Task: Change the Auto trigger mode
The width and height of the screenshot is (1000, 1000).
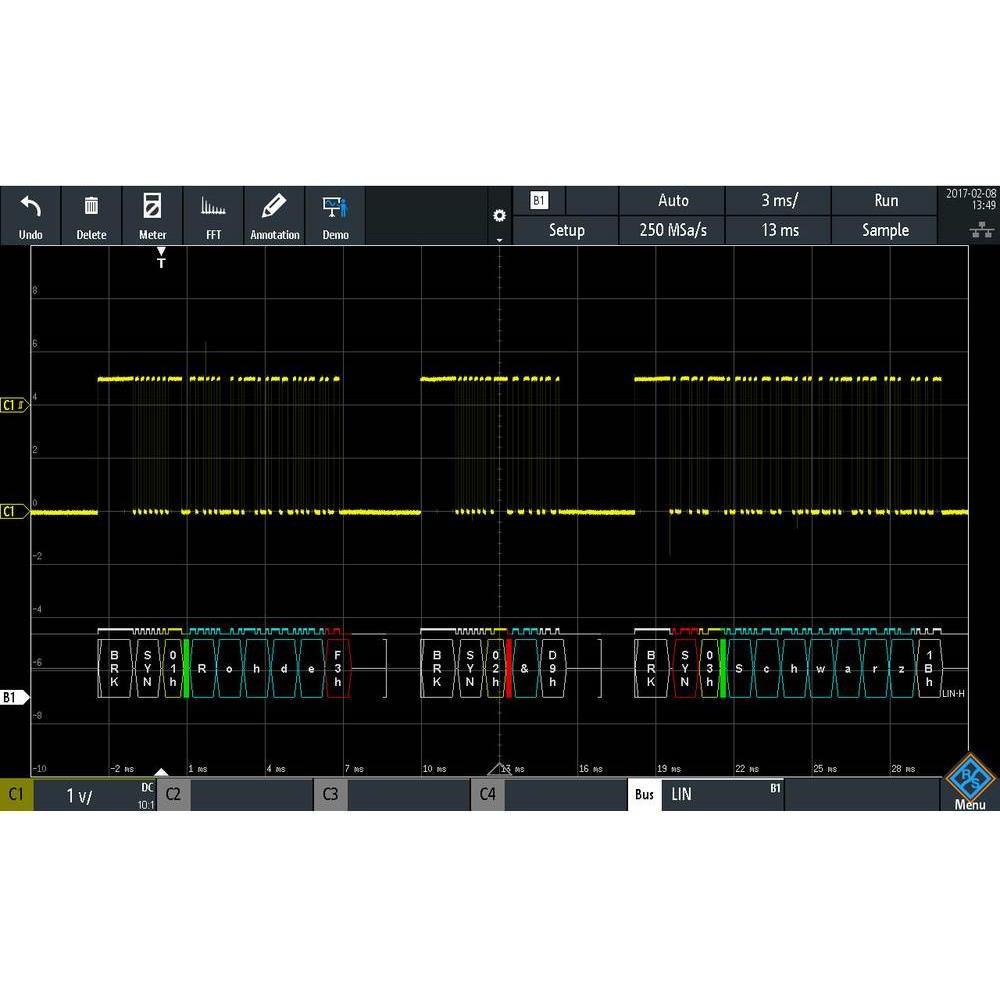Action: point(673,201)
